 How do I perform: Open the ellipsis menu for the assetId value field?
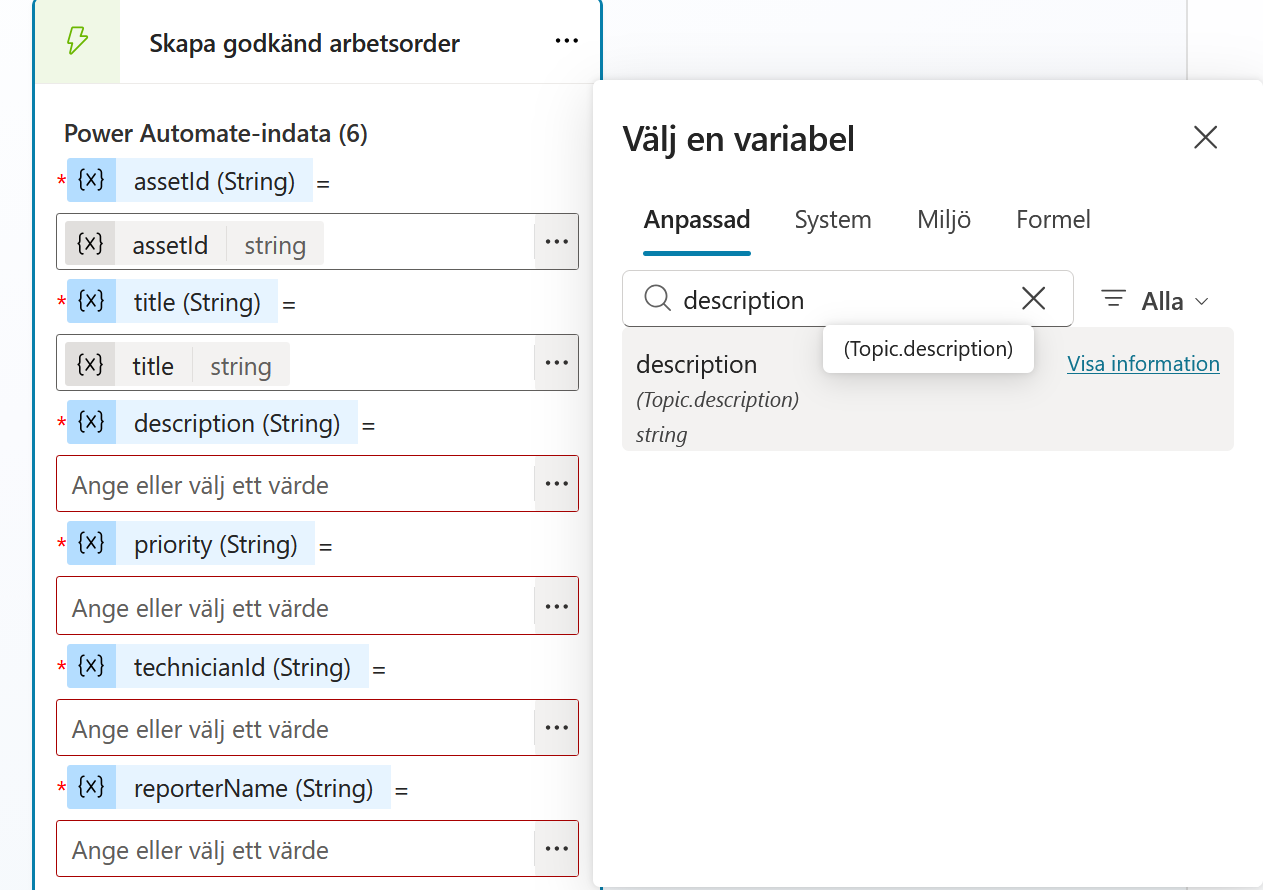[x=556, y=242]
